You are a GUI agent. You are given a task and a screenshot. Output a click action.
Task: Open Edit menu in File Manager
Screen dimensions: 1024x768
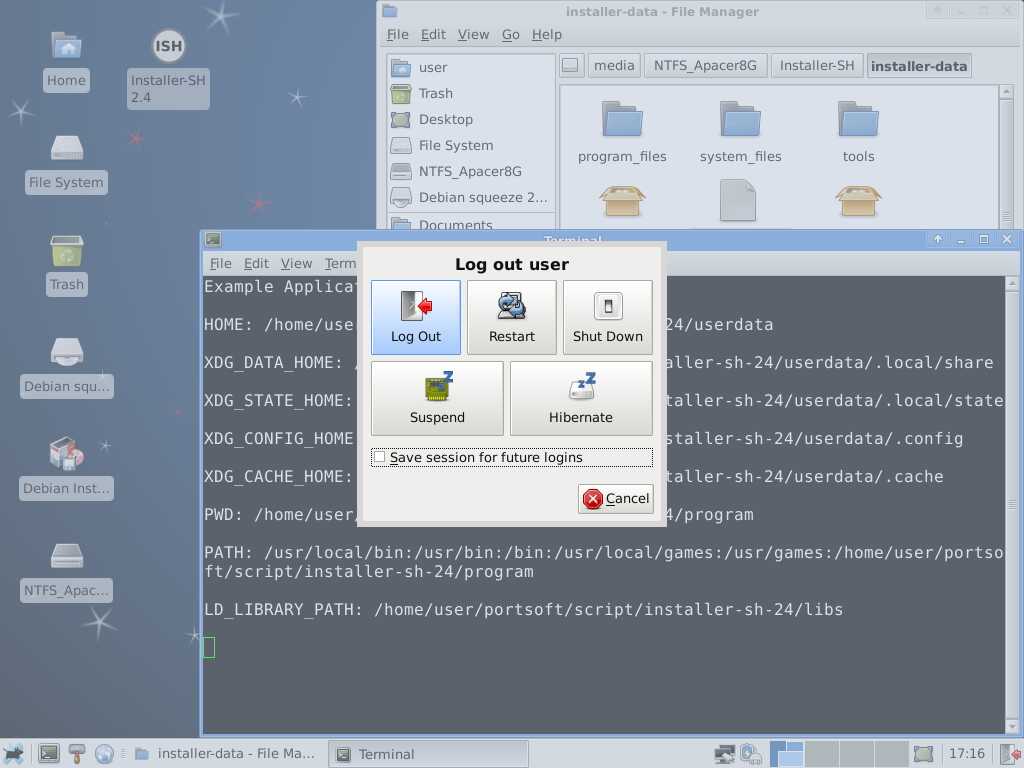(x=433, y=35)
